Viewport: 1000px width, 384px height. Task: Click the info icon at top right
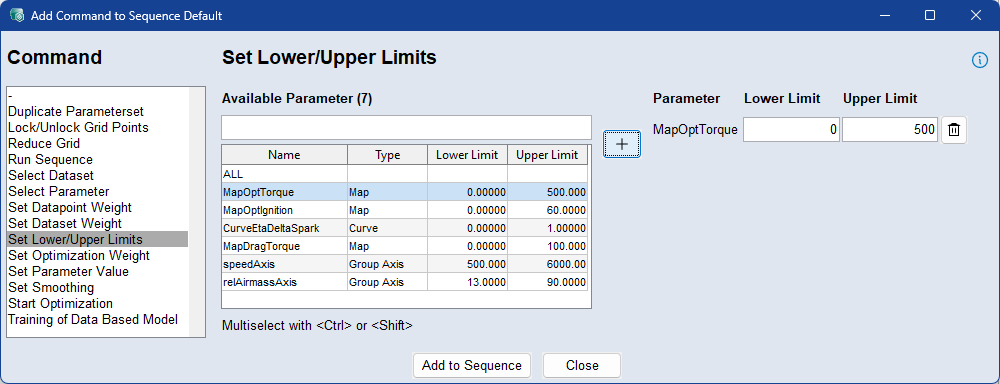click(x=979, y=60)
